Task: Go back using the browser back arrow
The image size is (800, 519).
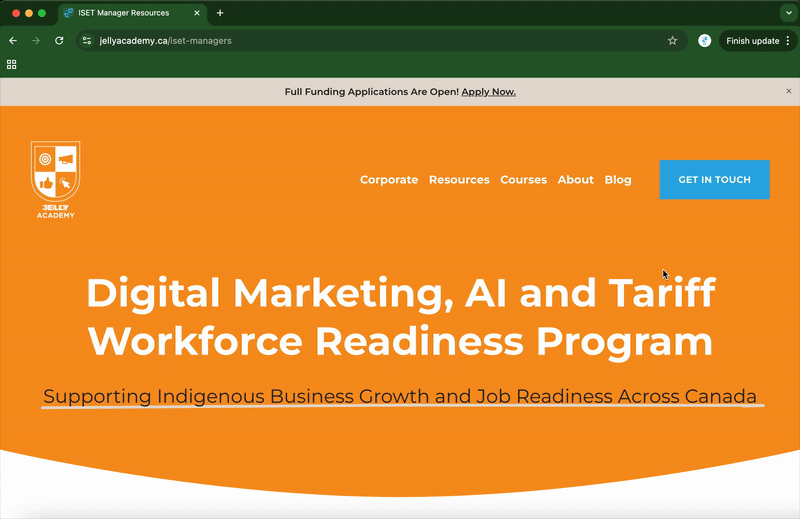Action: click(x=13, y=41)
